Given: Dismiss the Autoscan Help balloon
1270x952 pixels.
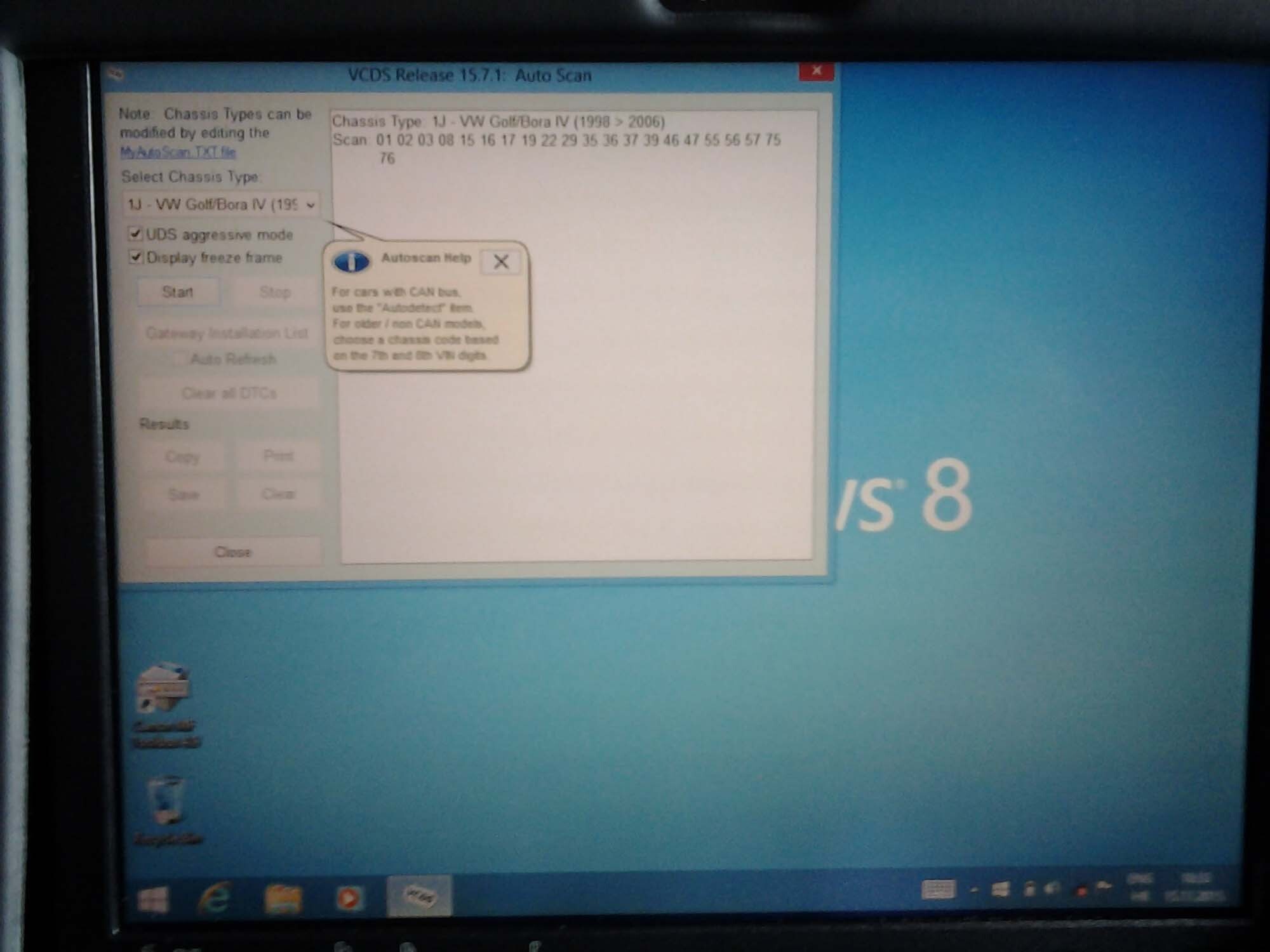Looking at the screenshot, I should coord(501,261).
